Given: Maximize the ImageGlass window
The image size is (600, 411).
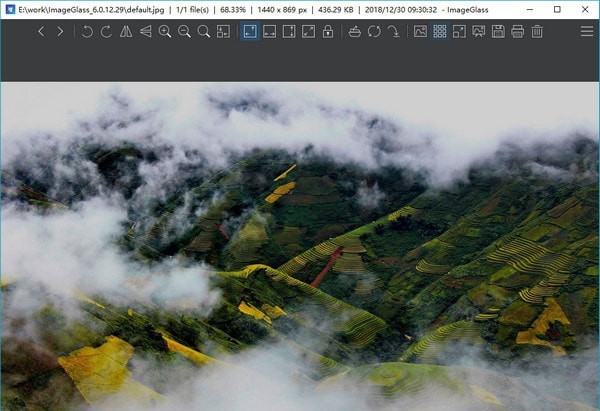Looking at the screenshot, I should coord(557,9).
